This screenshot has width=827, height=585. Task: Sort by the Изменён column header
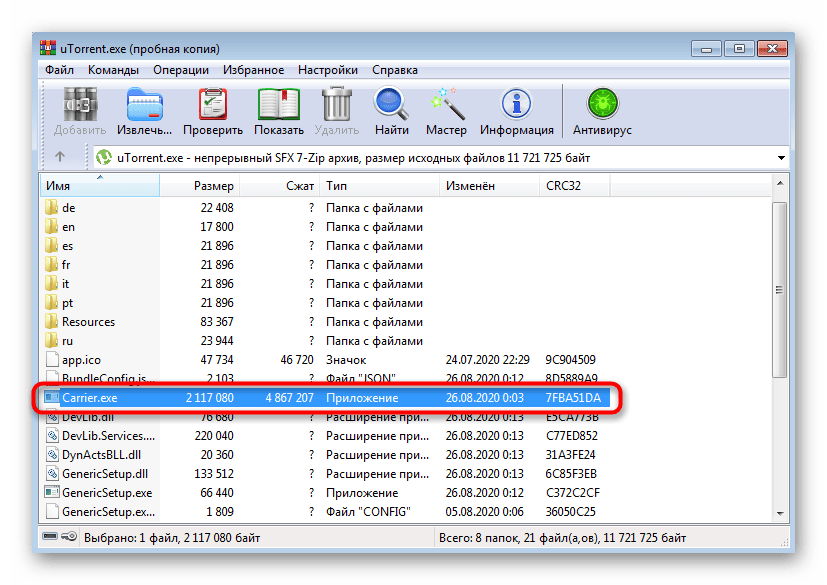[489, 185]
